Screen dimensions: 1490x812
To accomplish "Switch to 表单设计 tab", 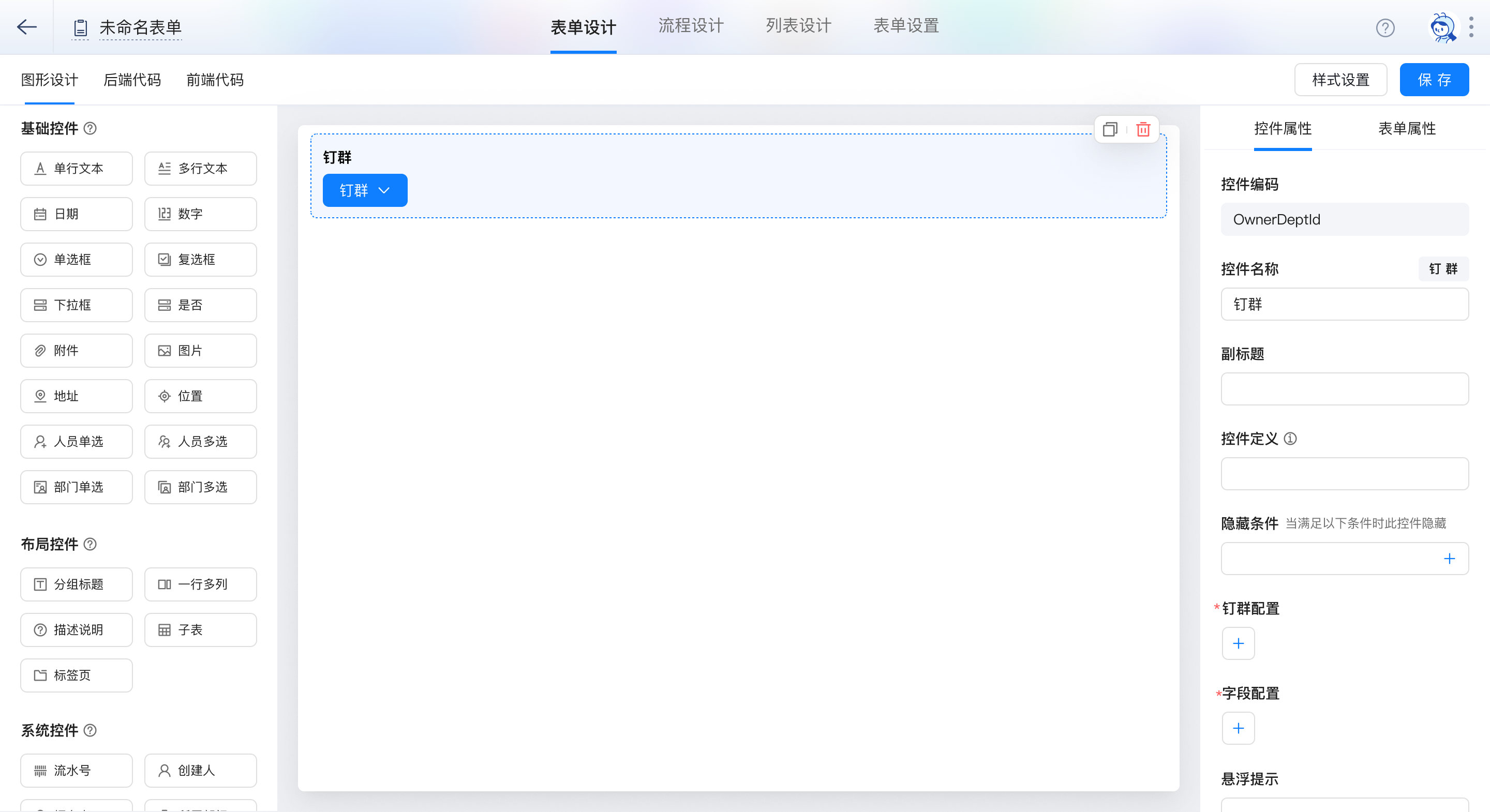I will click(583, 27).
